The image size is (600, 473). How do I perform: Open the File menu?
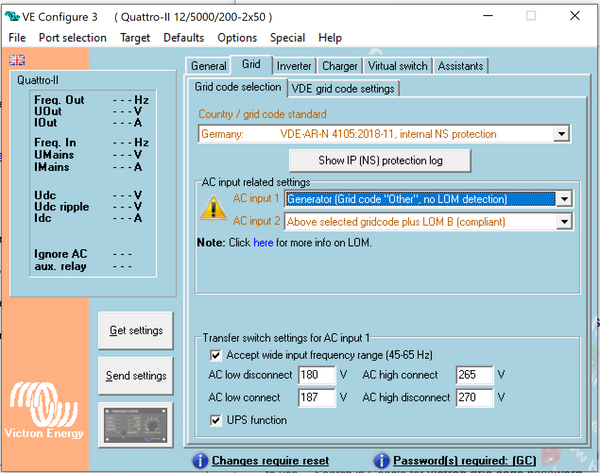pyautogui.click(x=17, y=38)
